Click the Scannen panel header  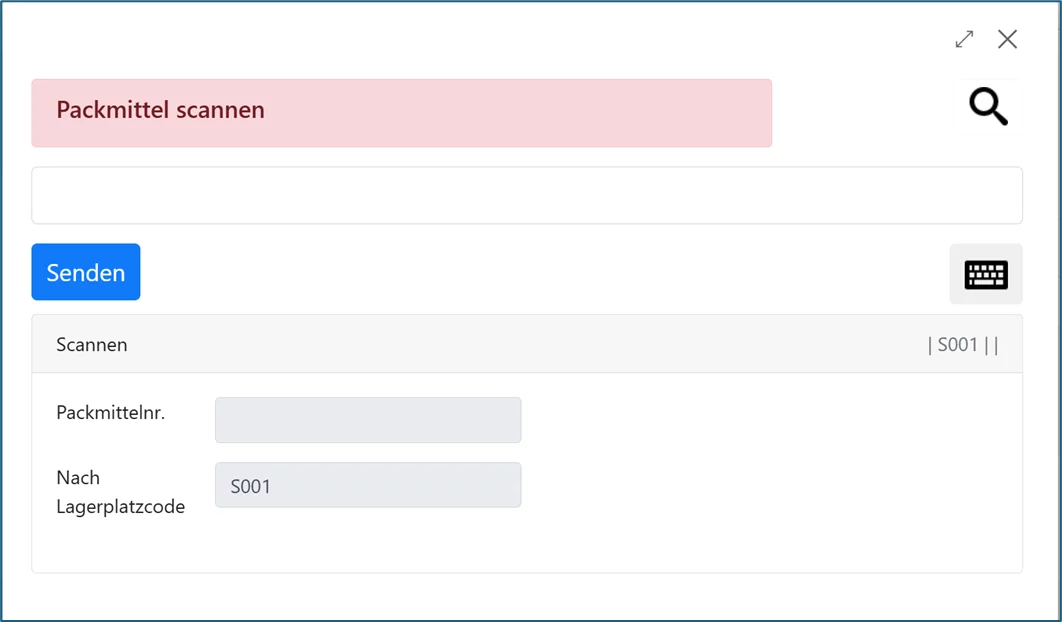click(x=527, y=345)
